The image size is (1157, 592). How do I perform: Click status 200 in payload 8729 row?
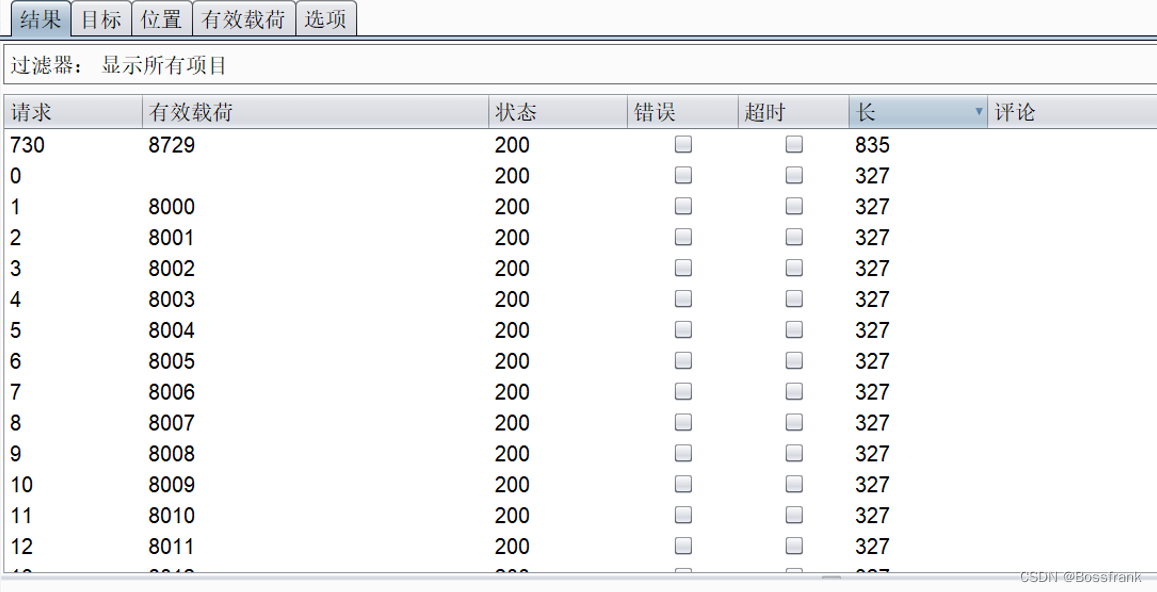(x=512, y=145)
